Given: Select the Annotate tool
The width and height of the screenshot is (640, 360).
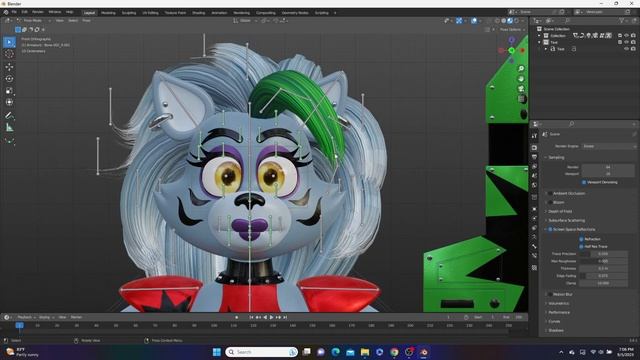Looking at the screenshot, I should tap(9, 116).
